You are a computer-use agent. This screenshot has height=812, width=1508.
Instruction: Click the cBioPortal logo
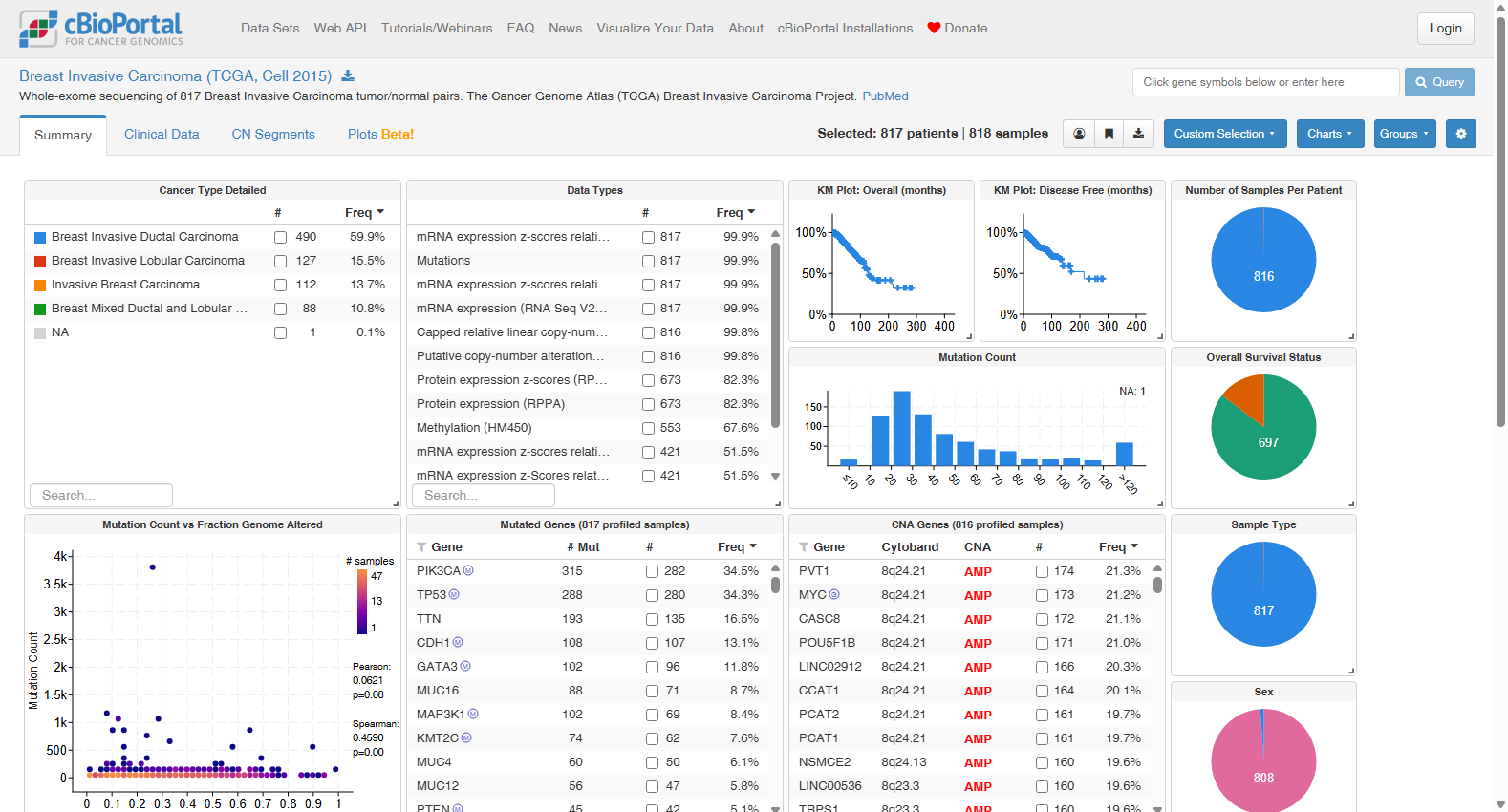pos(101,29)
